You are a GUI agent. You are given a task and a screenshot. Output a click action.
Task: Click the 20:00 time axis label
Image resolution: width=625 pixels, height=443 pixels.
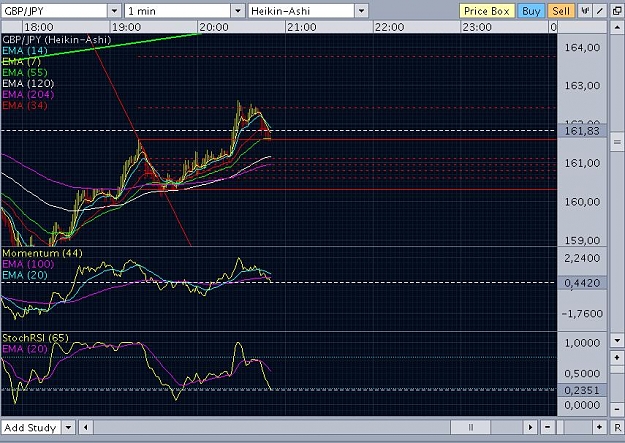(214, 27)
